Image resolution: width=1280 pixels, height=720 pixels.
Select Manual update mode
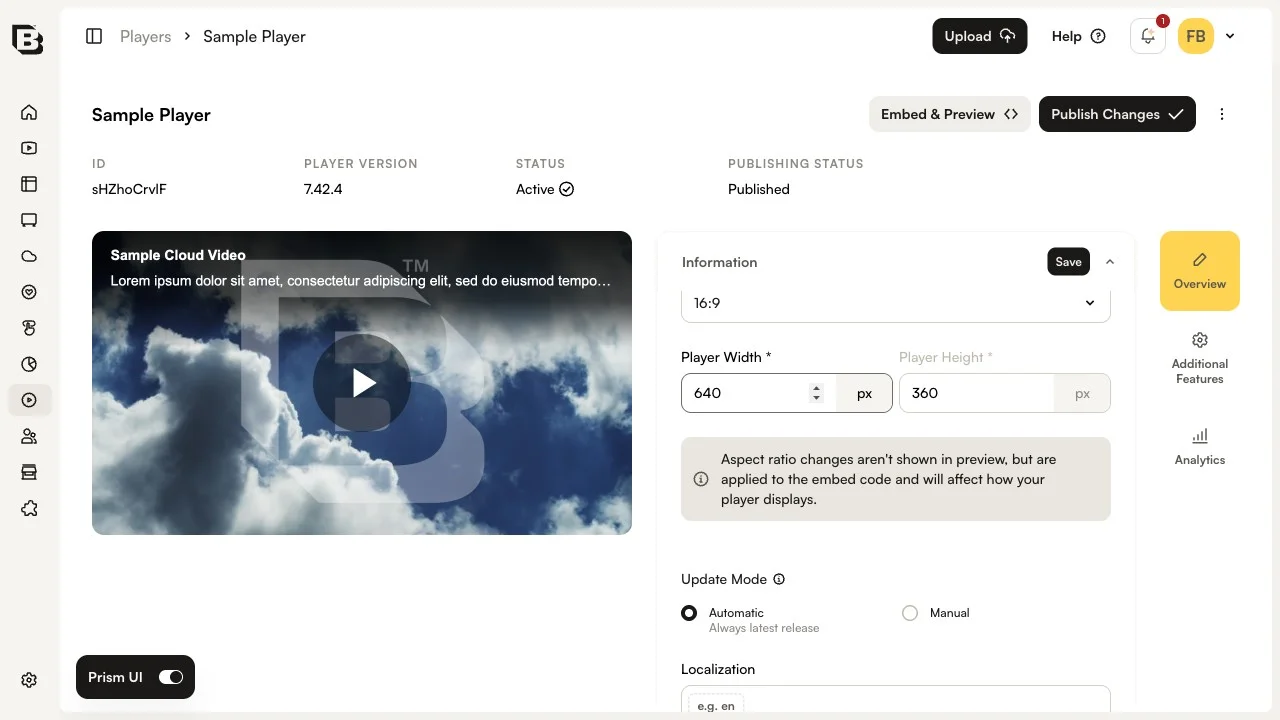[x=910, y=613]
